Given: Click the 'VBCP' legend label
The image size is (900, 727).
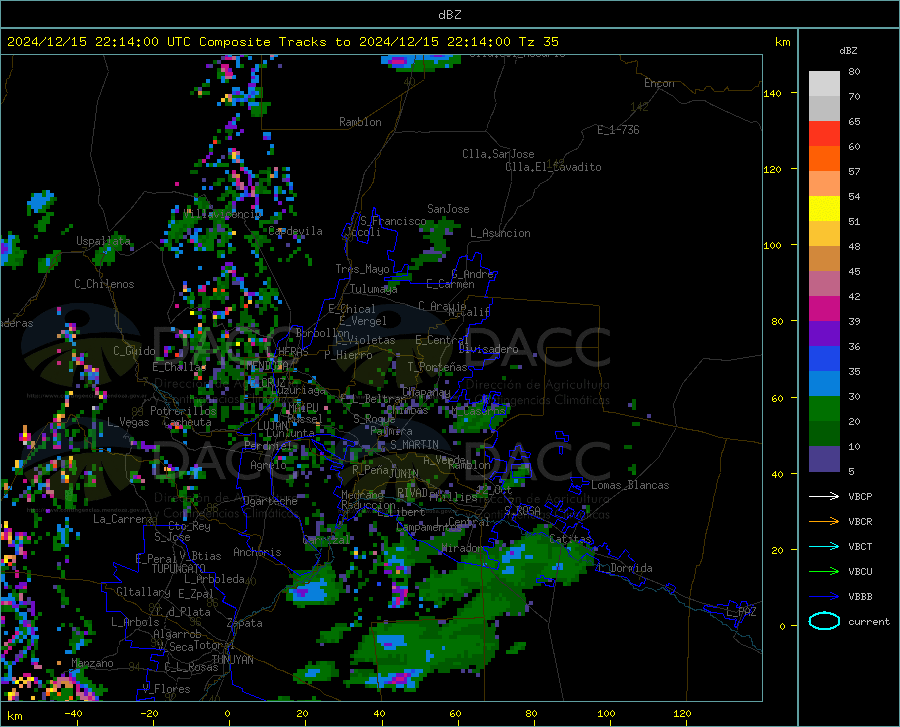Looking at the screenshot, I should [x=860, y=496].
